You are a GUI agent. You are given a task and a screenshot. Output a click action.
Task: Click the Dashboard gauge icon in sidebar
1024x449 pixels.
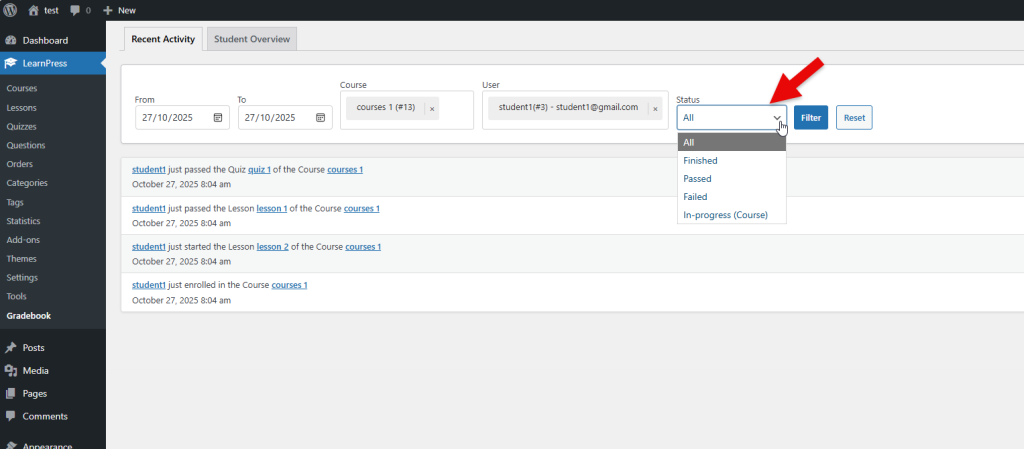(x=11, y=41)
